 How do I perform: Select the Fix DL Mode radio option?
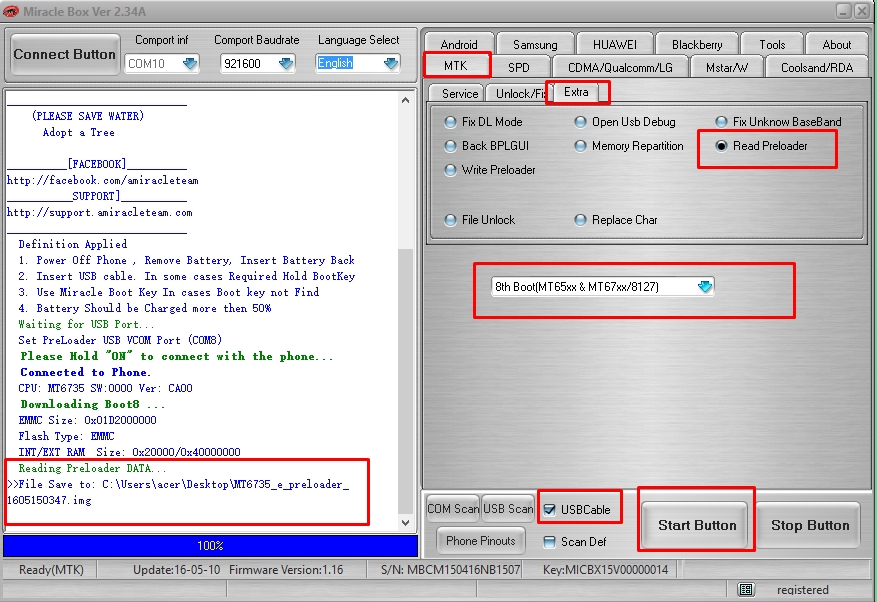click(x=484, y=121)
